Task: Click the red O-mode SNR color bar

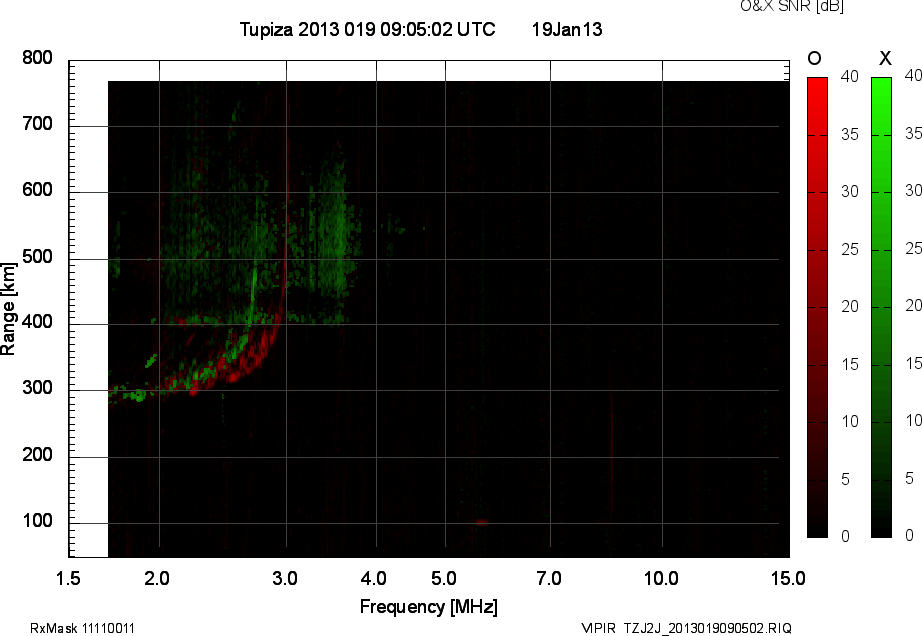Action: click(817, 307)
